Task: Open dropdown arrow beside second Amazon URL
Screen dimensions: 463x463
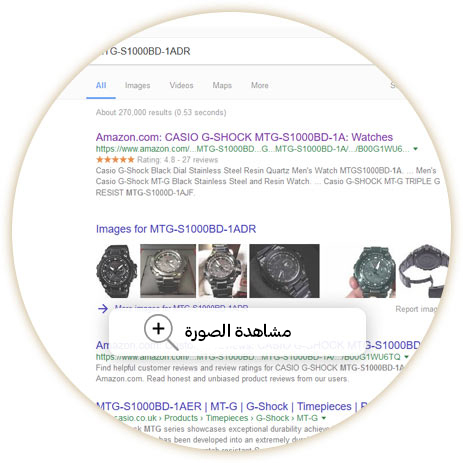Action: click(406, 357)
